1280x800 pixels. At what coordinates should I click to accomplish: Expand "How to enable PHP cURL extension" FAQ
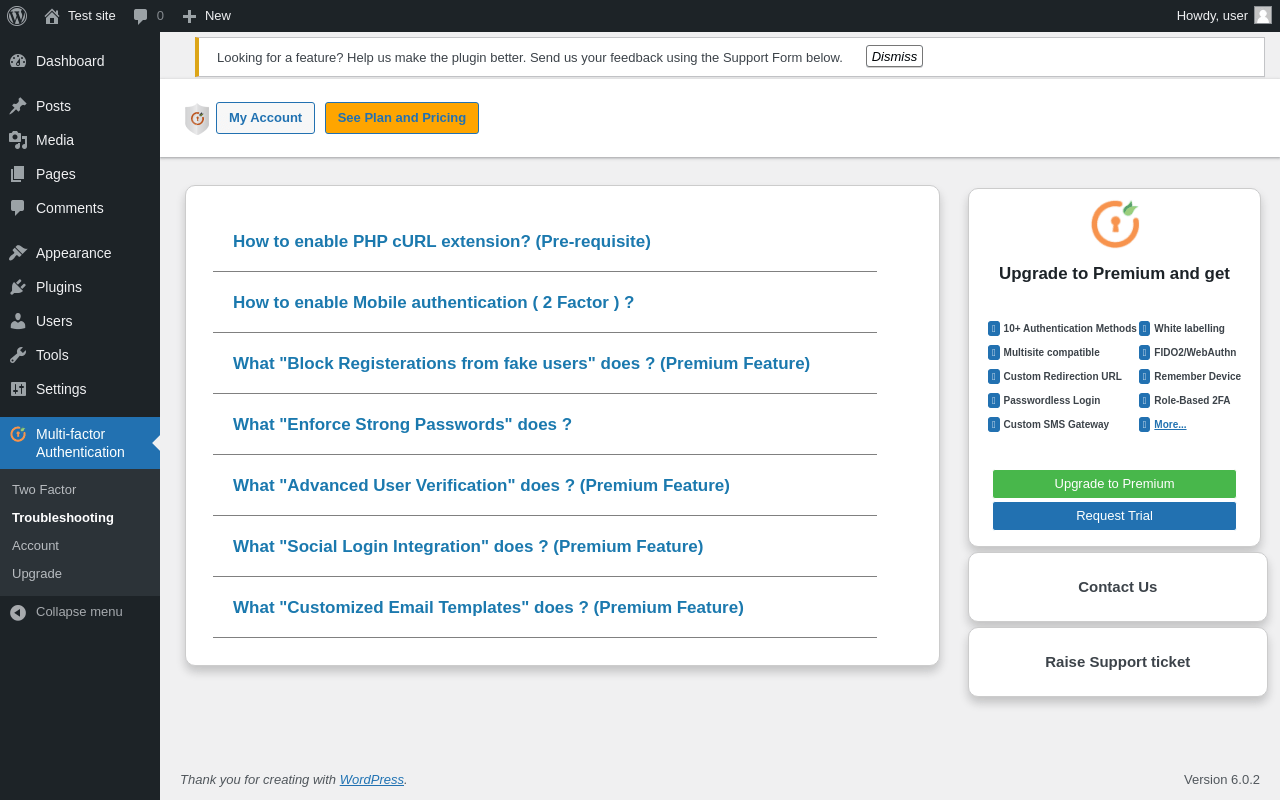442,242
